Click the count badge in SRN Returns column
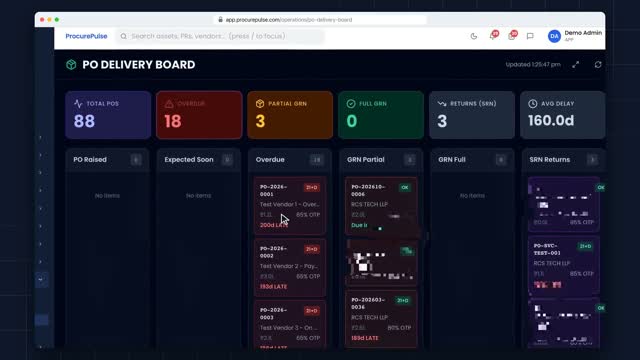This screenshot has width=640, height=360. pyautogui.click(x=593, y=160)
